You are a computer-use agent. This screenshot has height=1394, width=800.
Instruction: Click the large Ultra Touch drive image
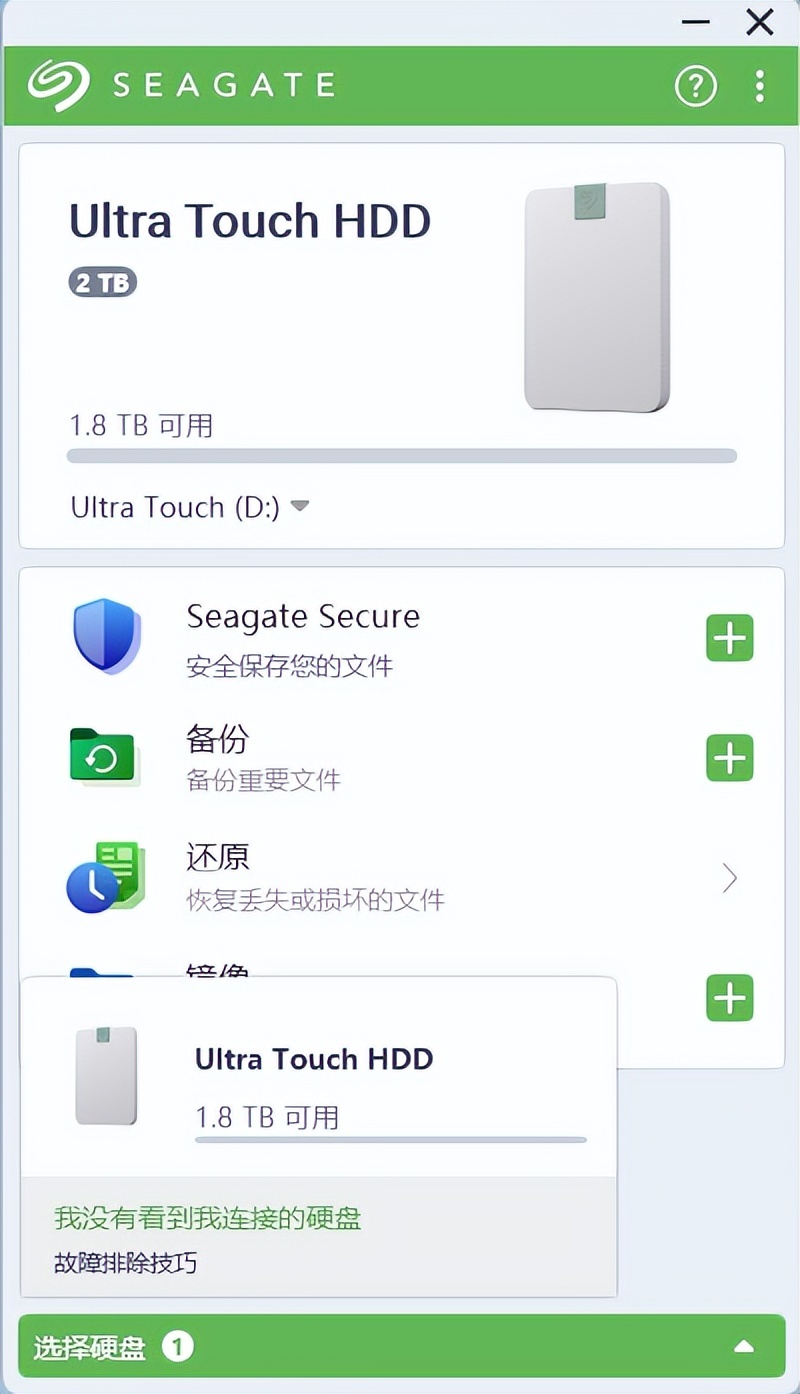click(597, 297)
